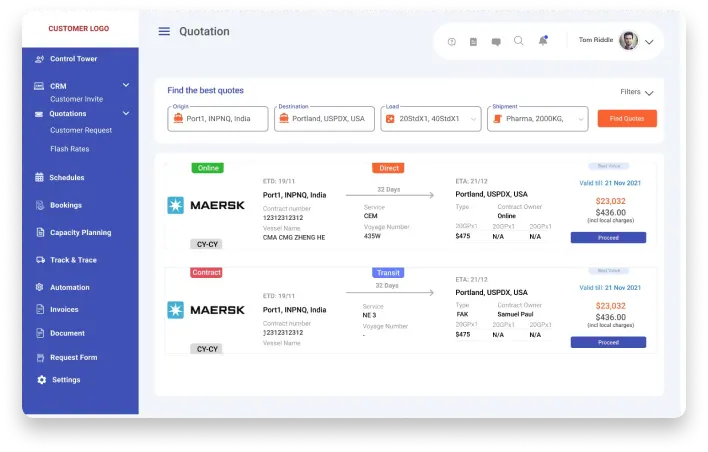Click the red Contract tag

click(206, 272)
